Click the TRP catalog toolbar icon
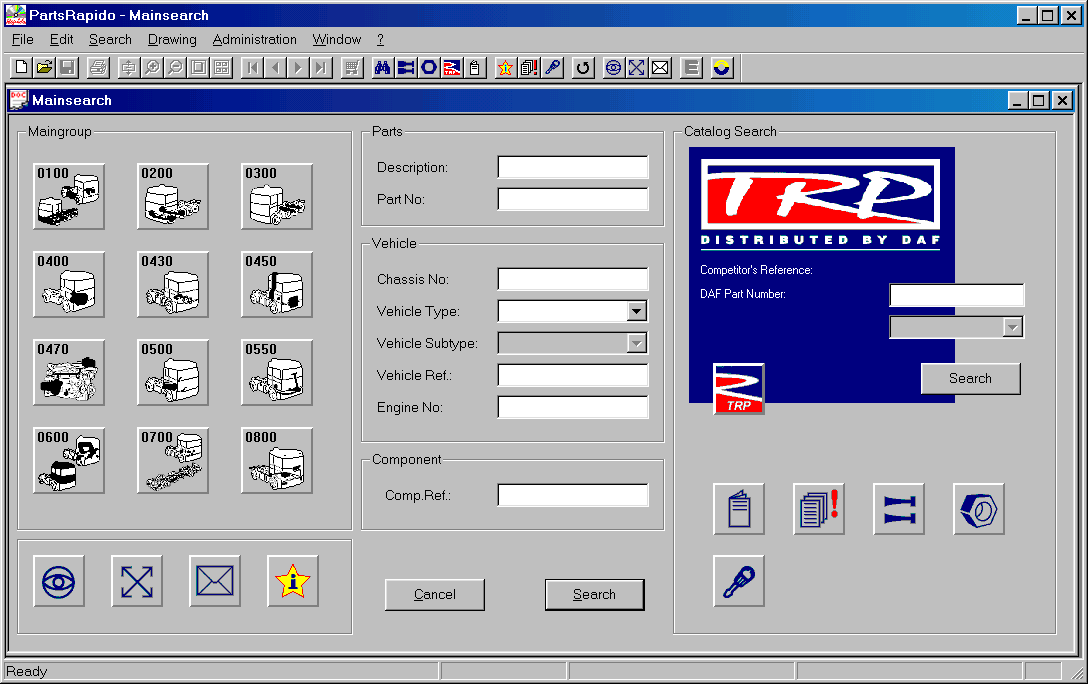 point(452,67)
